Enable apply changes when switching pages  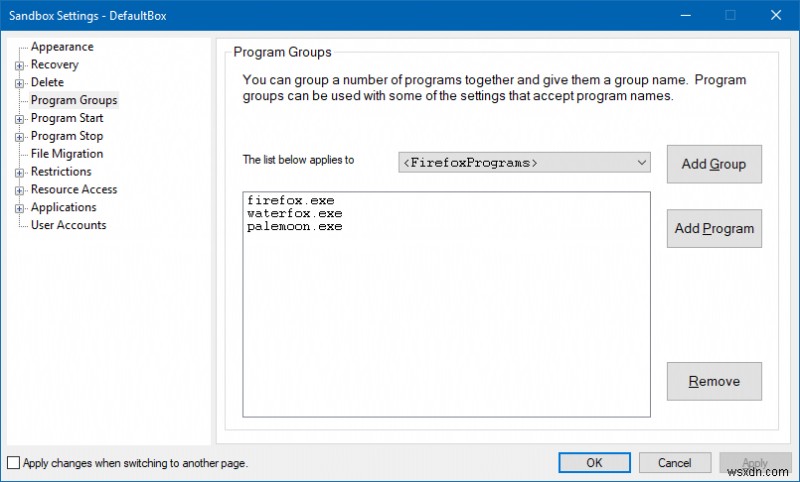click(13, 463)
